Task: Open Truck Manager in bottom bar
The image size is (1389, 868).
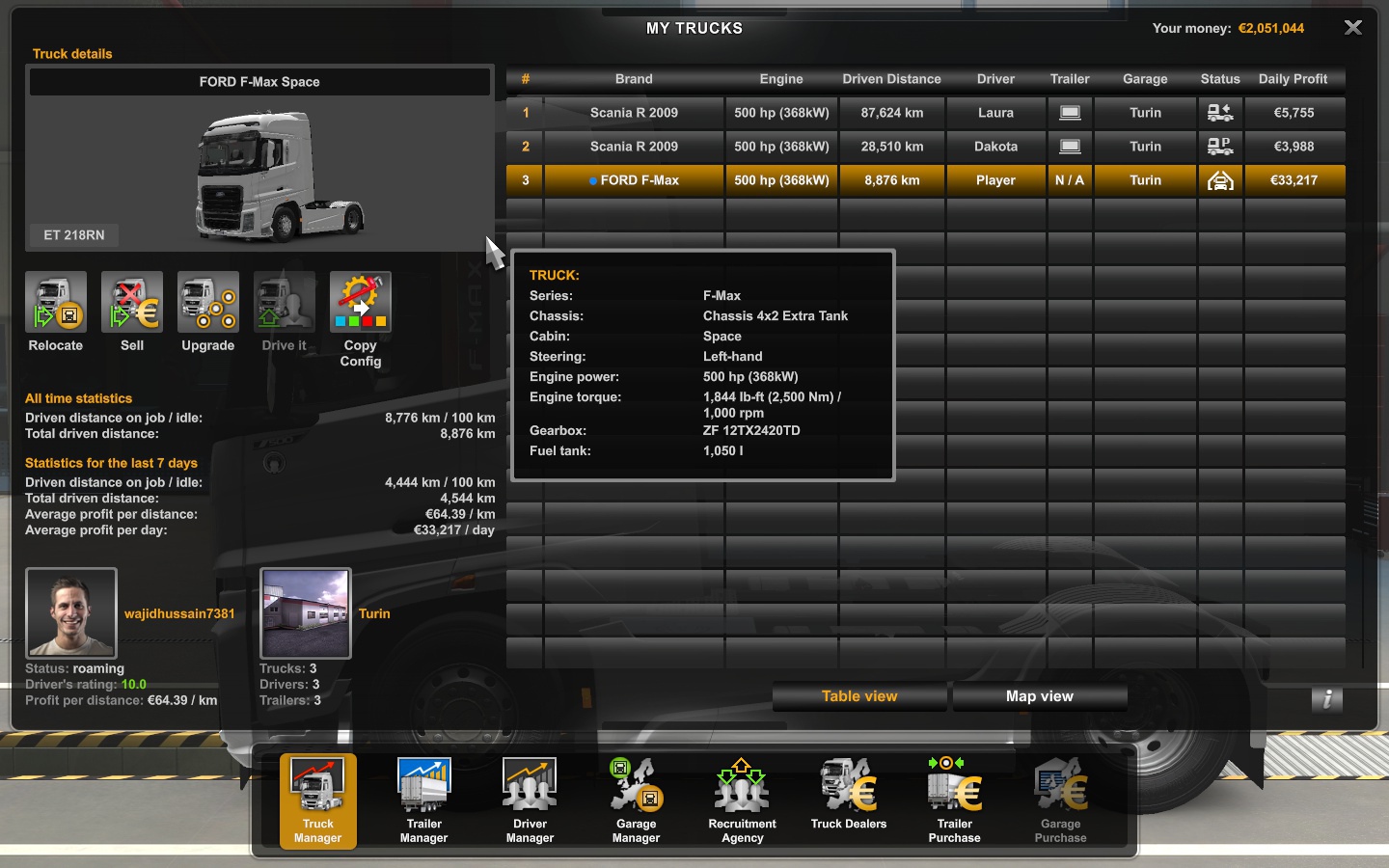Action: pos(318,800)
